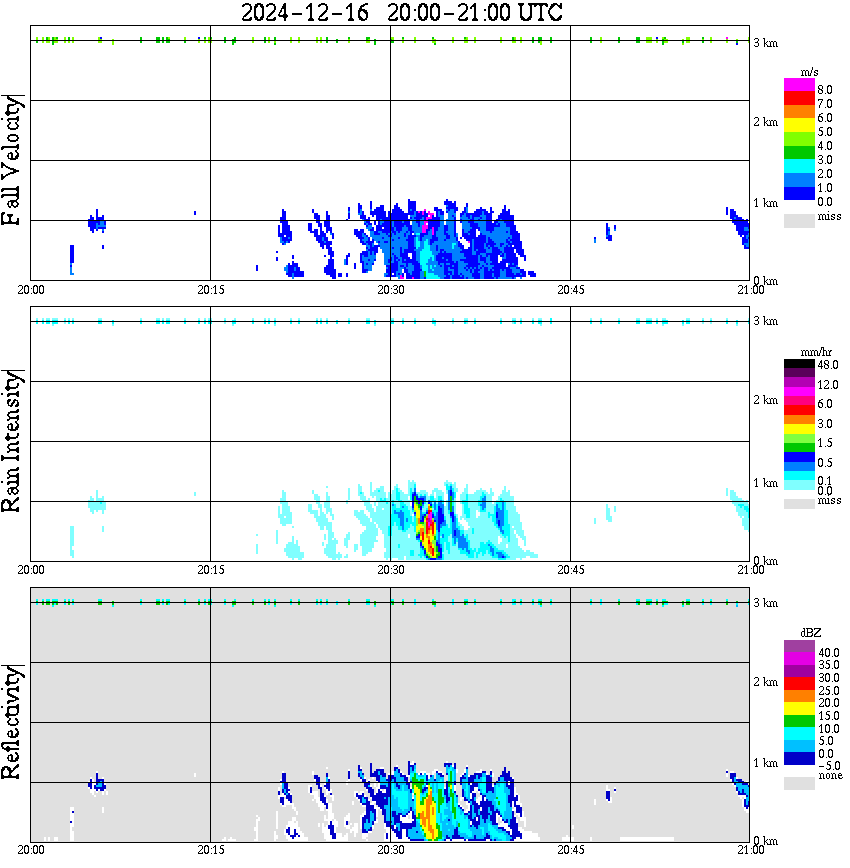Click '20:45' under the Rain Intensity plot
This screenshot has height=868, width=850.
[570, 570]
